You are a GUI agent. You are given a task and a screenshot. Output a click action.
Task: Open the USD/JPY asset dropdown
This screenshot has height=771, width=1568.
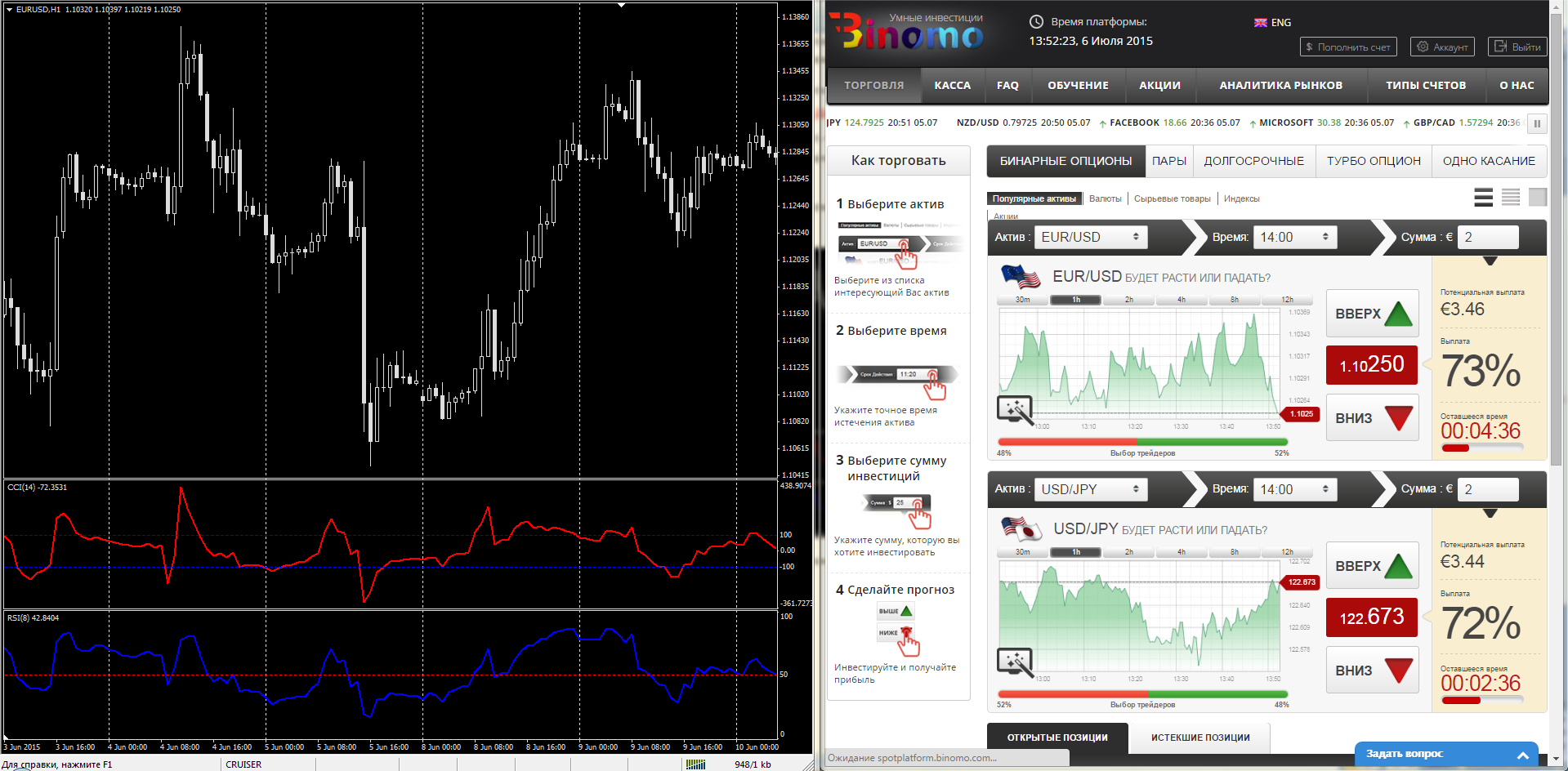[x=1090, y=489]
